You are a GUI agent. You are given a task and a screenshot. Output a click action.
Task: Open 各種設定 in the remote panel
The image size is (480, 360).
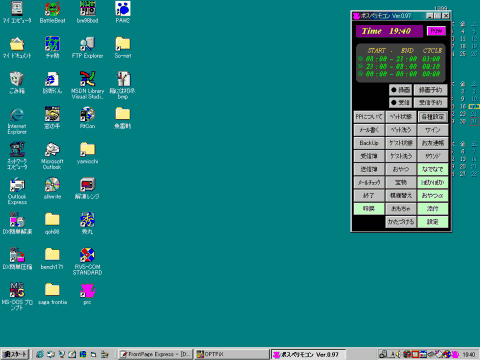[433, 117]
